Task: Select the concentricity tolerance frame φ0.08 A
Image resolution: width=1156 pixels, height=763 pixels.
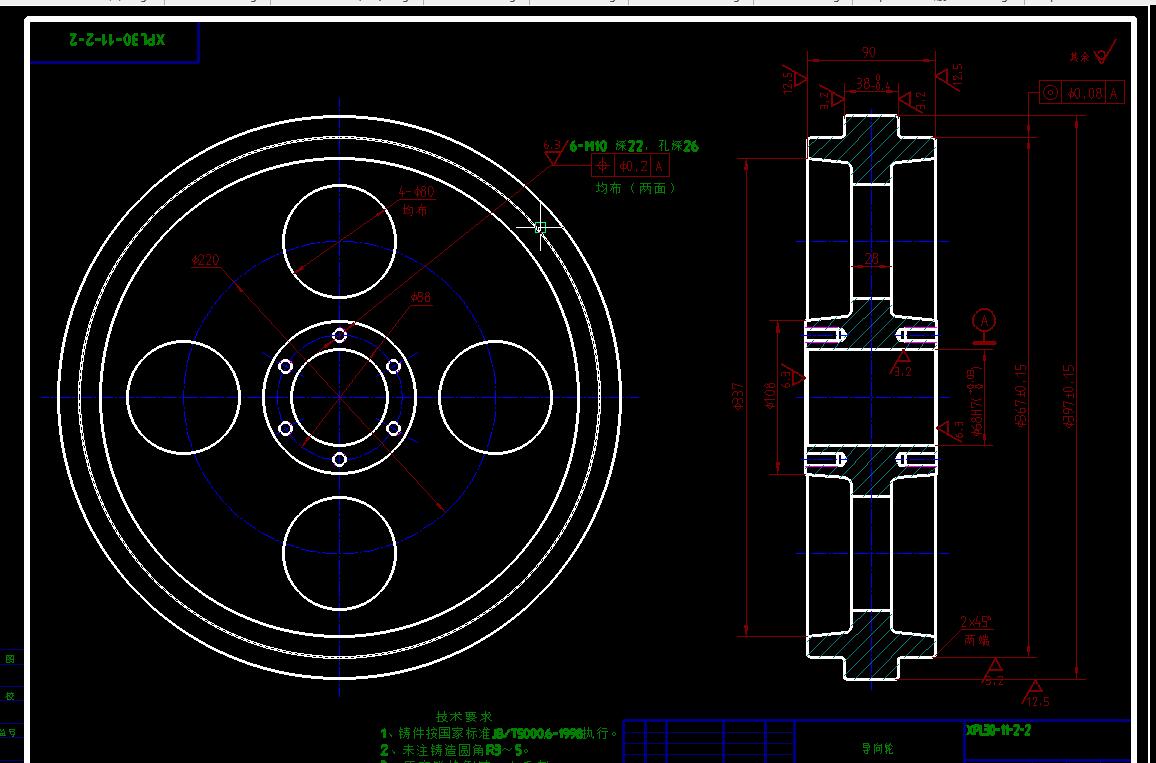Action: [x=1082, y=93]
